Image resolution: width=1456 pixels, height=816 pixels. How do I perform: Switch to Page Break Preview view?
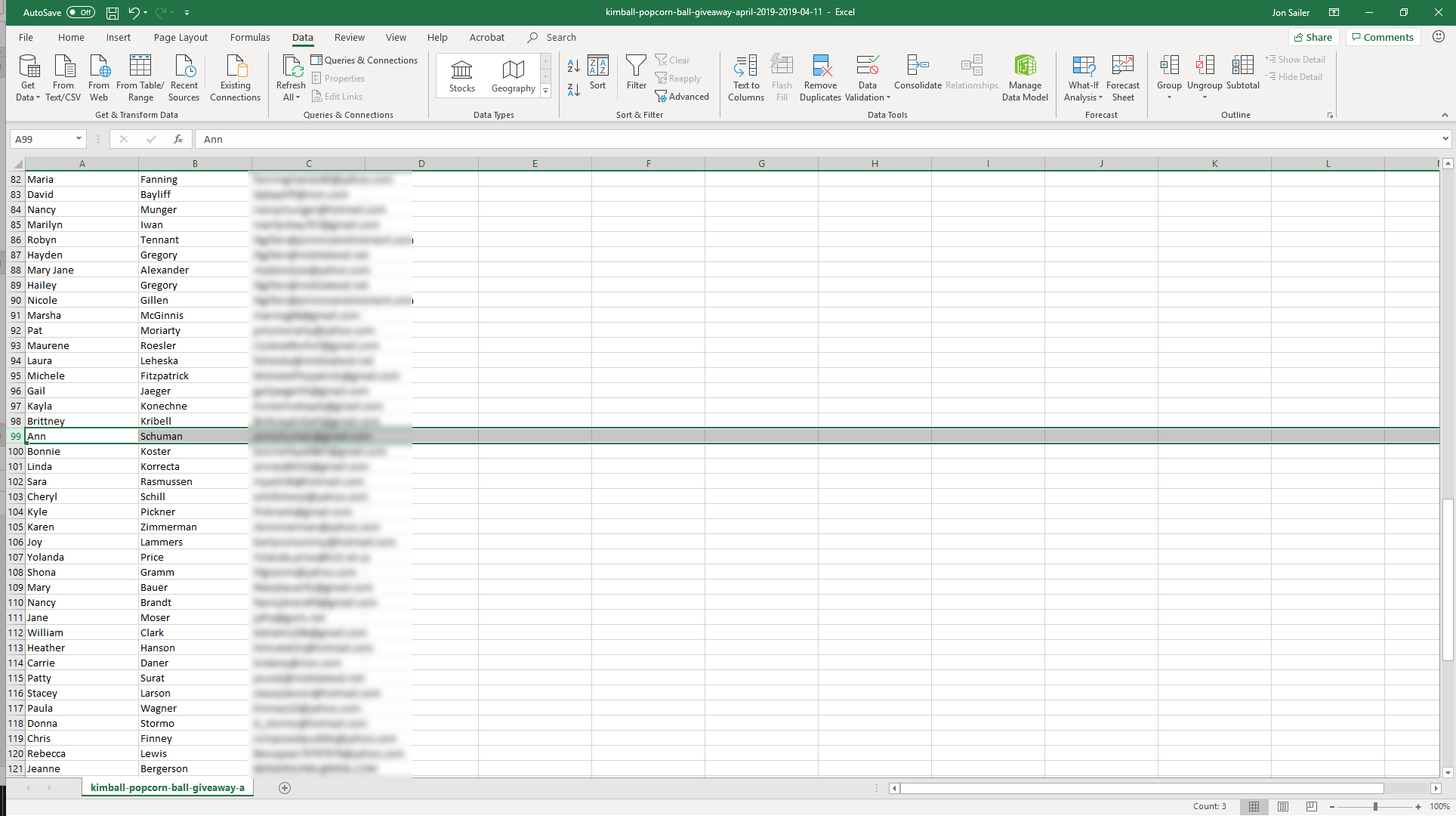point(1312,806)
